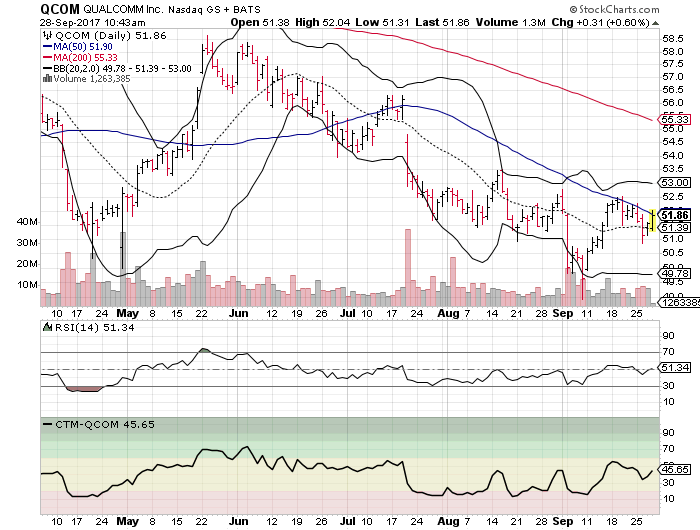Viewport: 700px width, 530px height.
Task: Click the RSI(14) 51.34 panel label
Action: 94,327
